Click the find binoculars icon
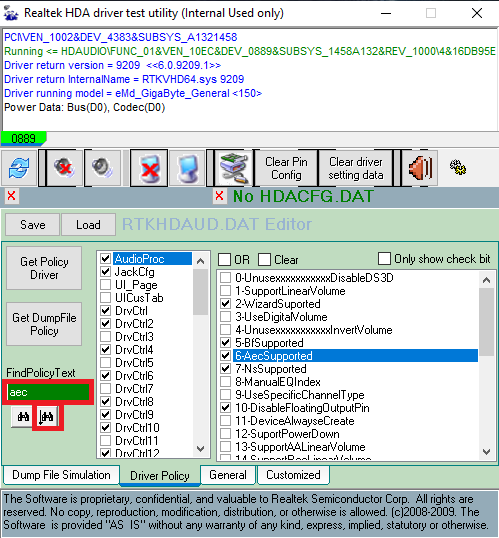The image size is (499, 538). point(22,417)
